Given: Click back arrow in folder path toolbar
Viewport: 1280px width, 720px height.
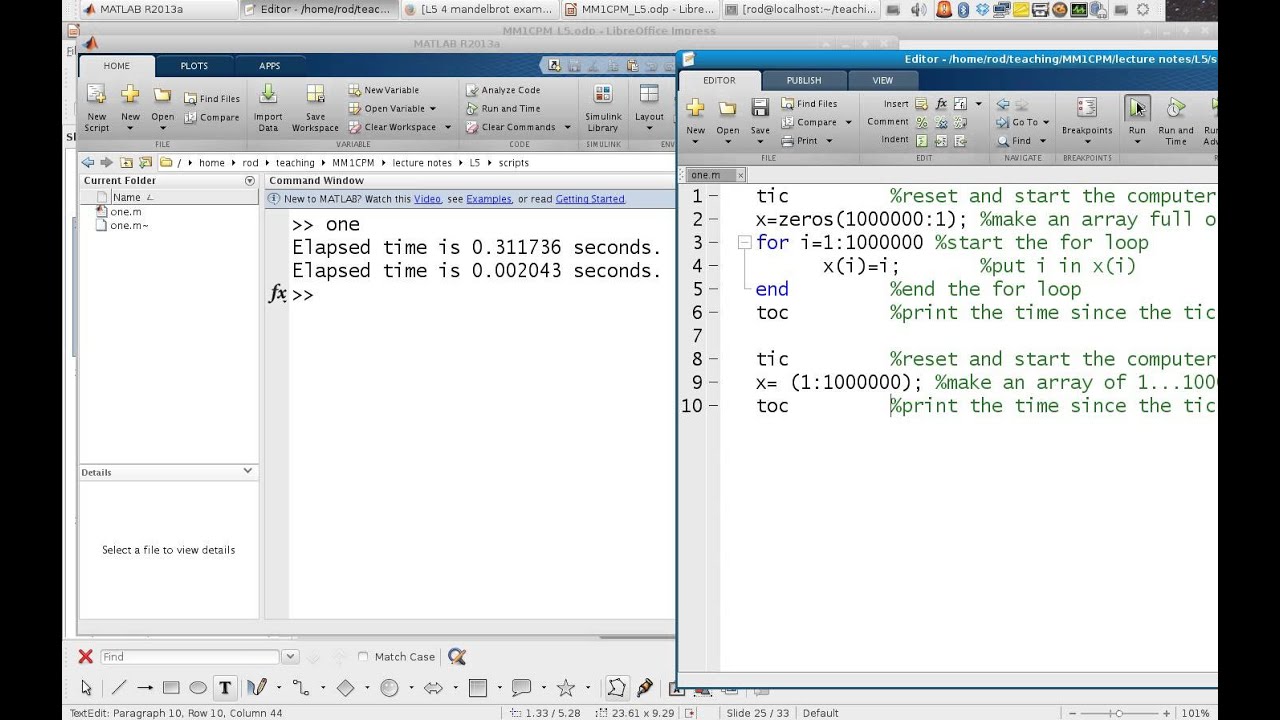Looking at the screenshot, I should pos(88,162).
